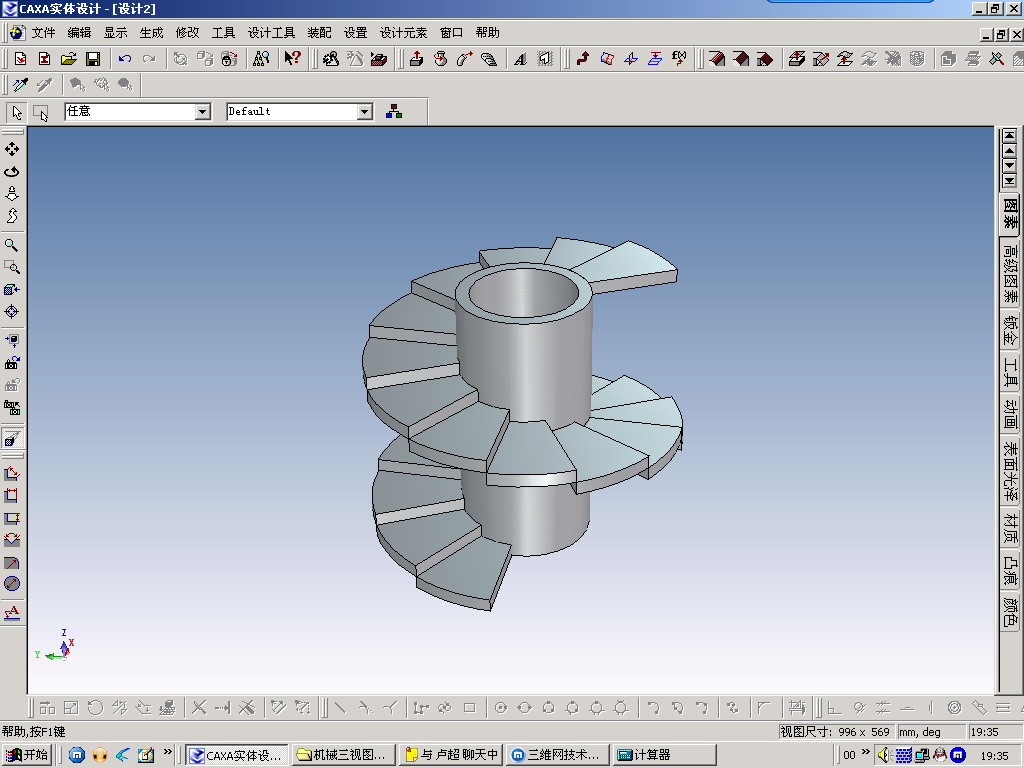Switch to the 图素 catalog tab
The width and height of the screenshot is (1024, 768).
(1010, 214)
